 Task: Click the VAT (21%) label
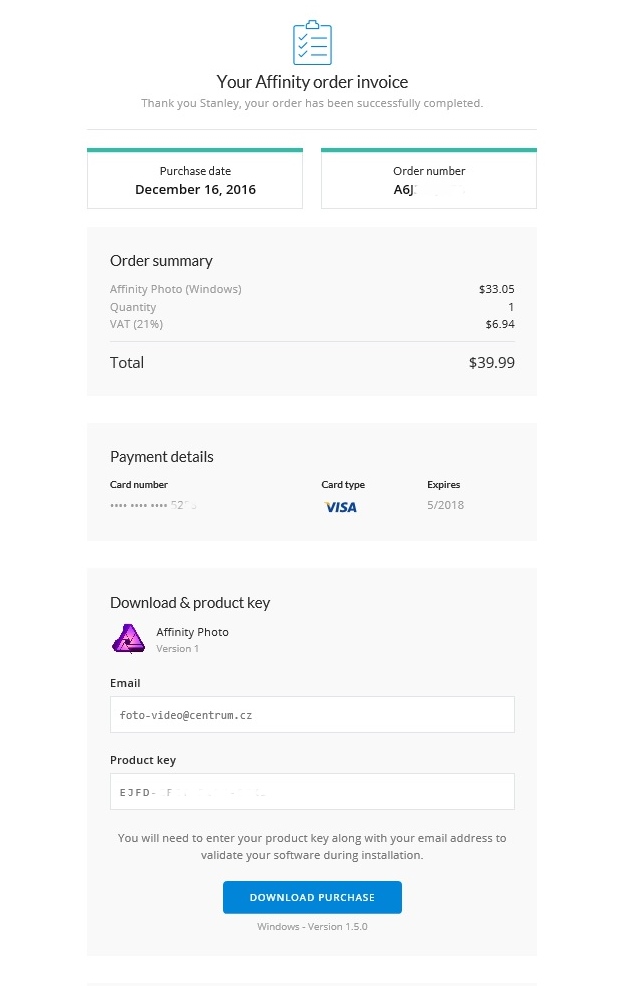tap(136, 324)
